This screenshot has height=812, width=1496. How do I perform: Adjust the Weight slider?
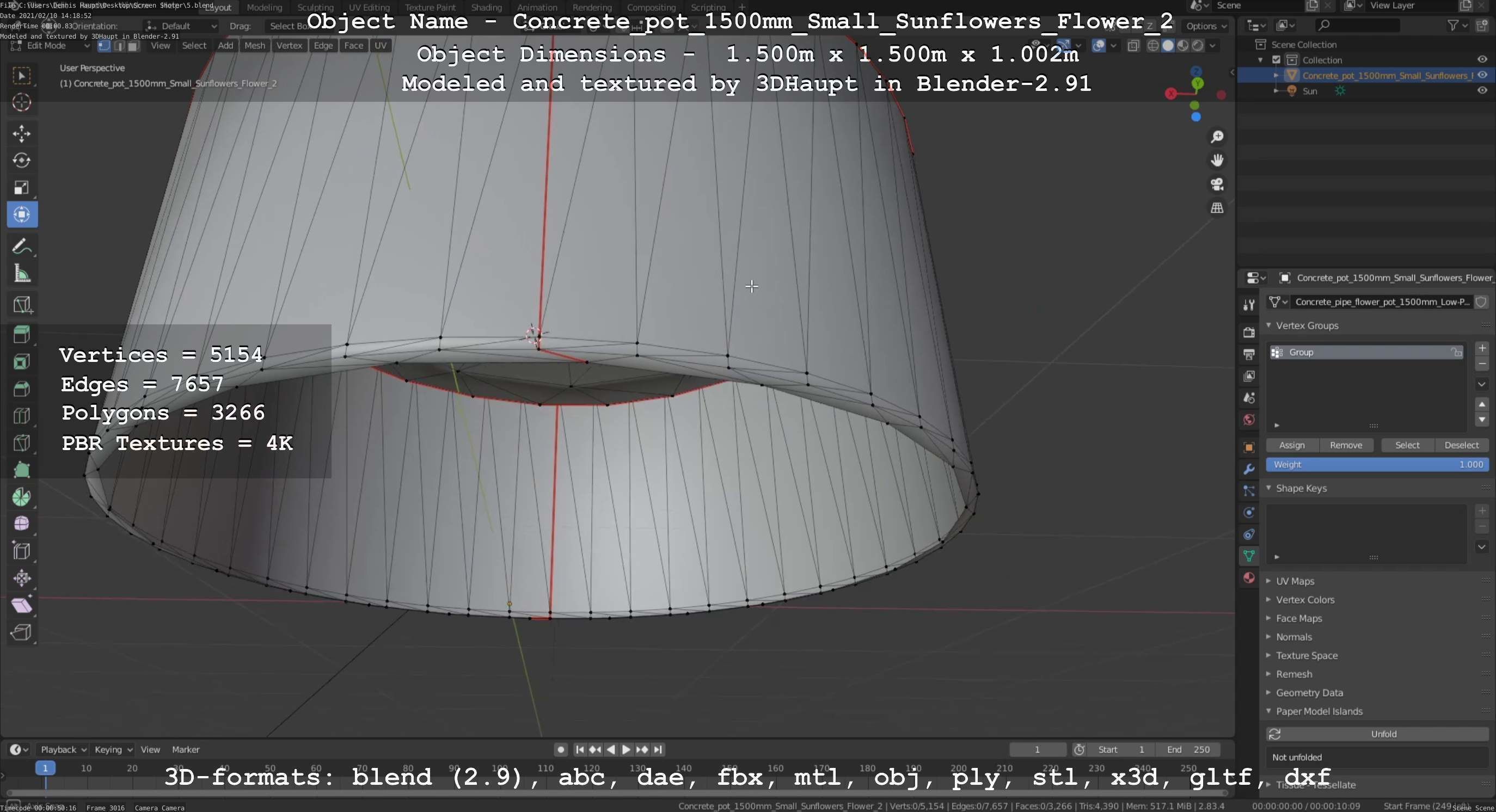click(1377, 464)
